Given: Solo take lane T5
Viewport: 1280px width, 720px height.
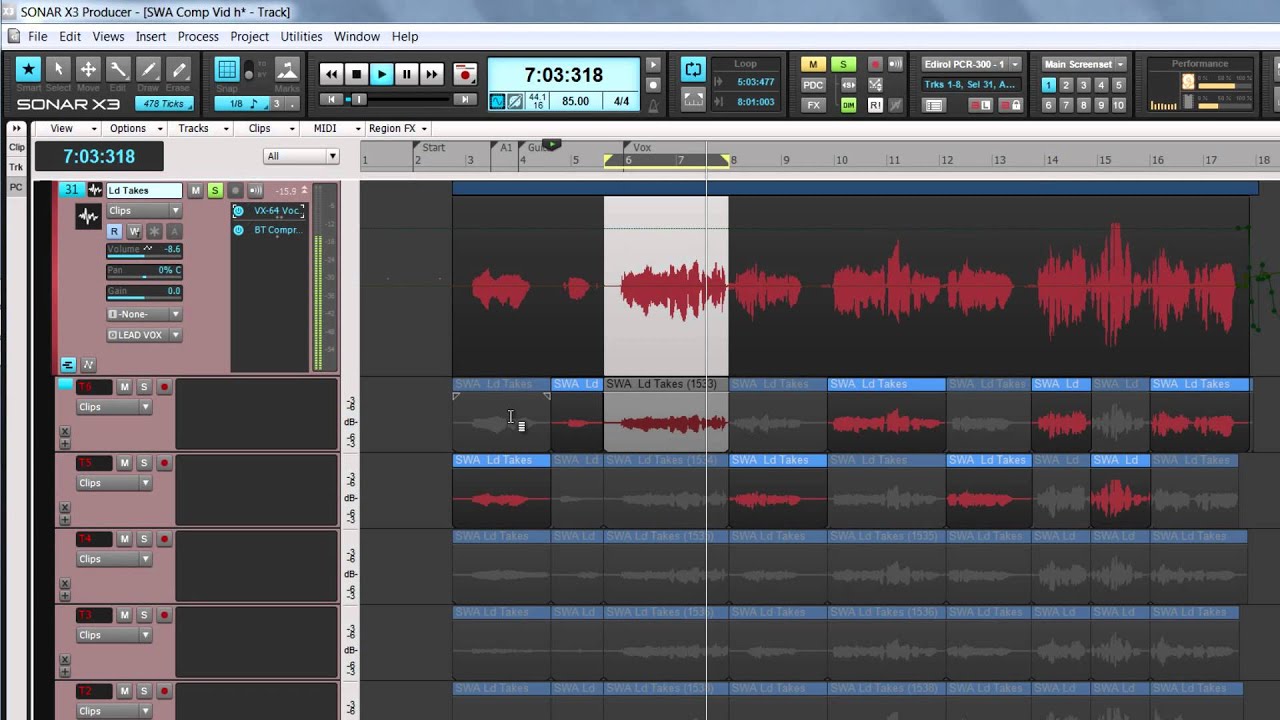Looking at the screenshot, I should point(144,463).
